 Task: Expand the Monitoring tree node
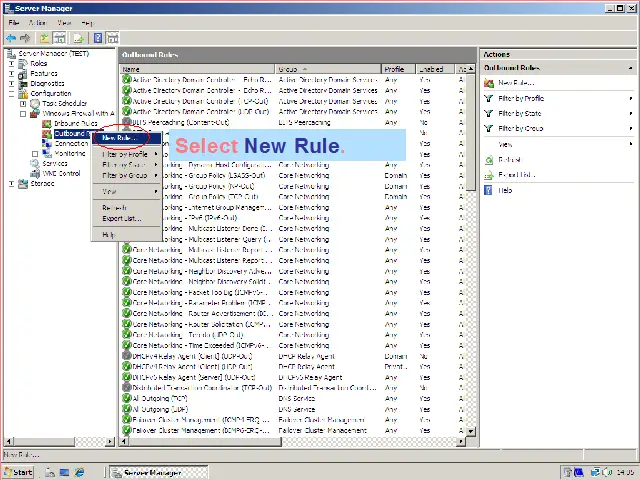click(35, 154)
